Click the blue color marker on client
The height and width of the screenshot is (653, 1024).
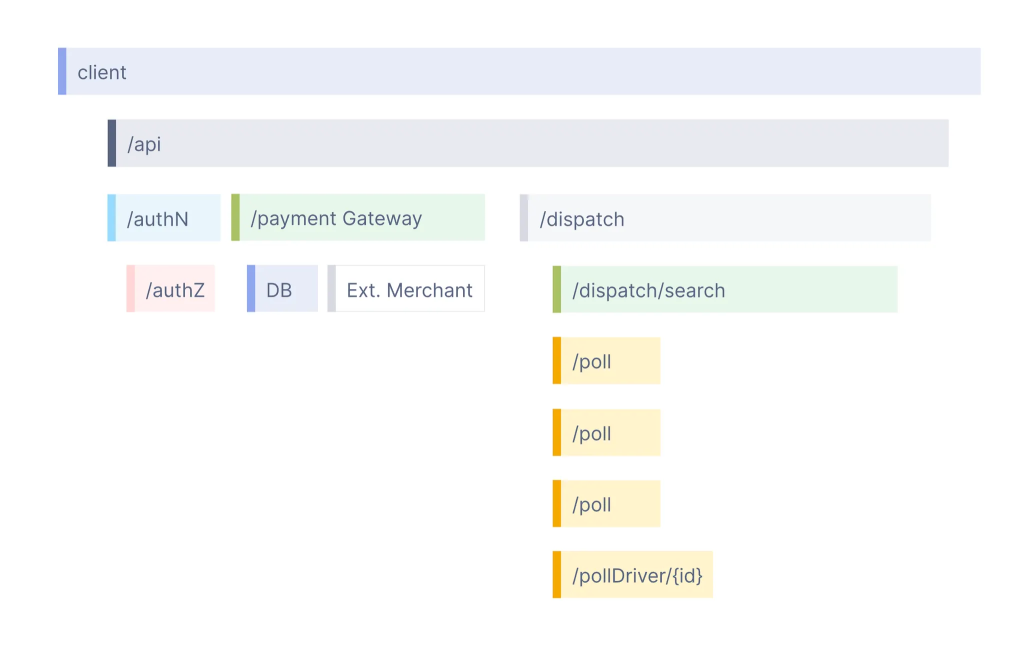point(62,72)
